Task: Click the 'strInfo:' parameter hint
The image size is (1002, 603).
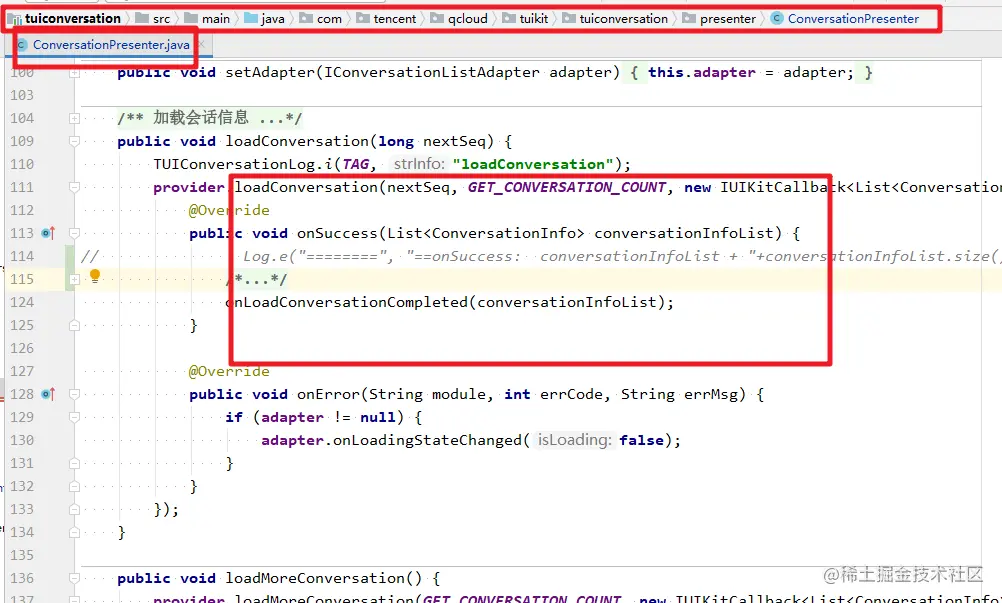Action: tap(418, 164)
